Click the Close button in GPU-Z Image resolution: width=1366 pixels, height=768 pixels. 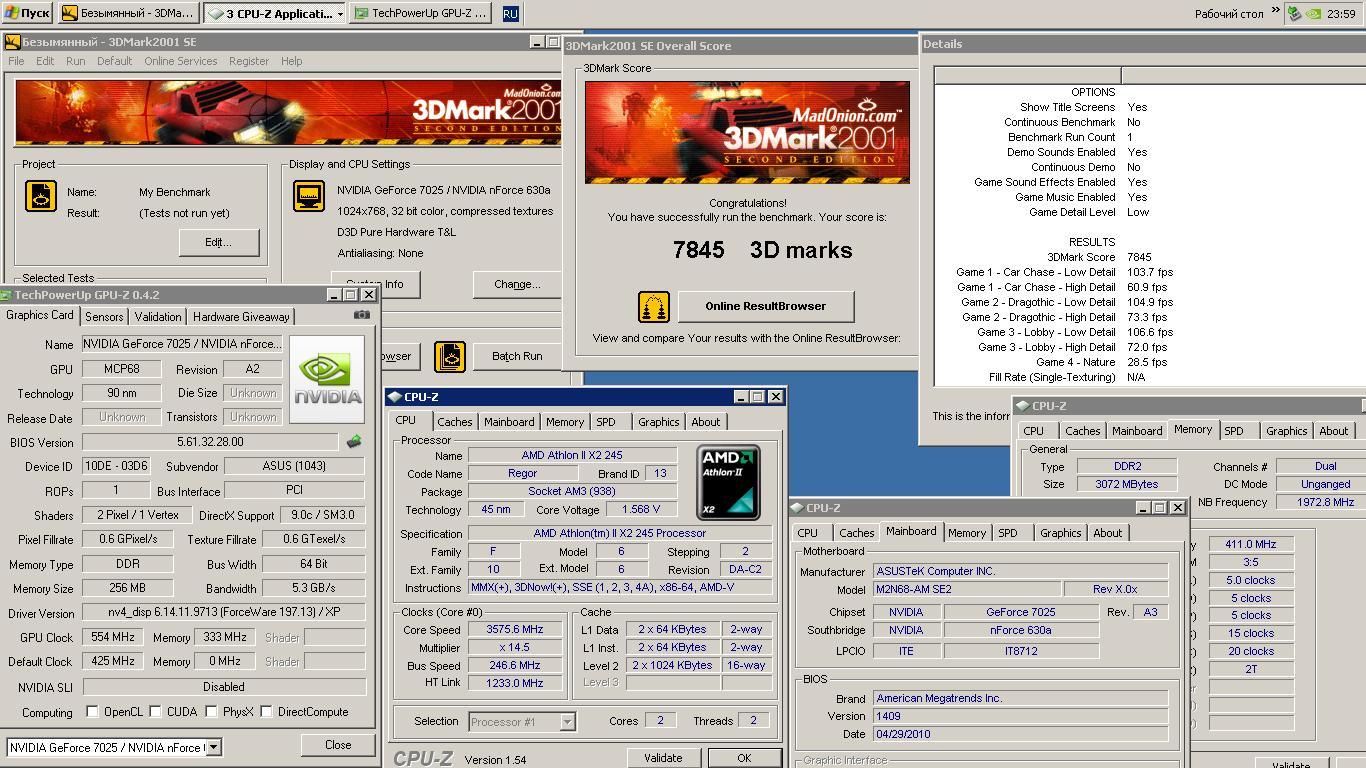pos(338,744)
